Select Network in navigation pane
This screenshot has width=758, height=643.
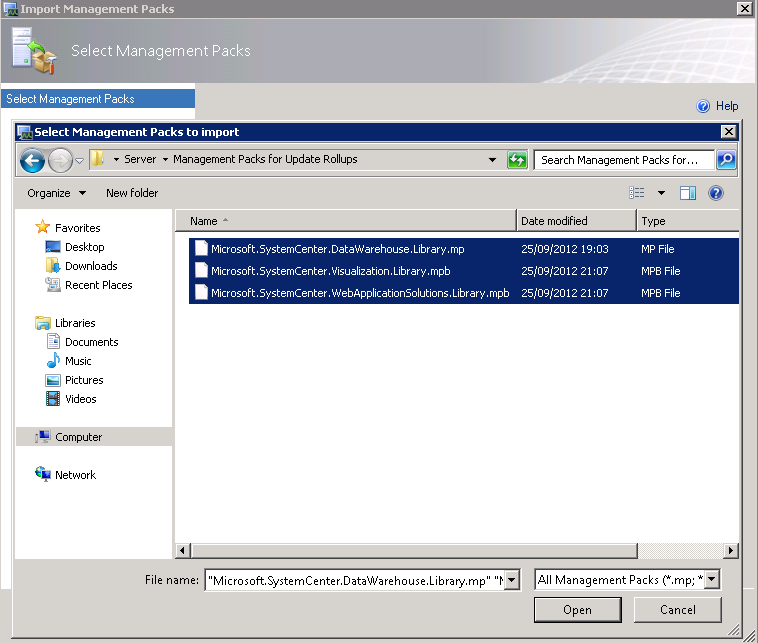pyautogui.click(x=75, y=475)
